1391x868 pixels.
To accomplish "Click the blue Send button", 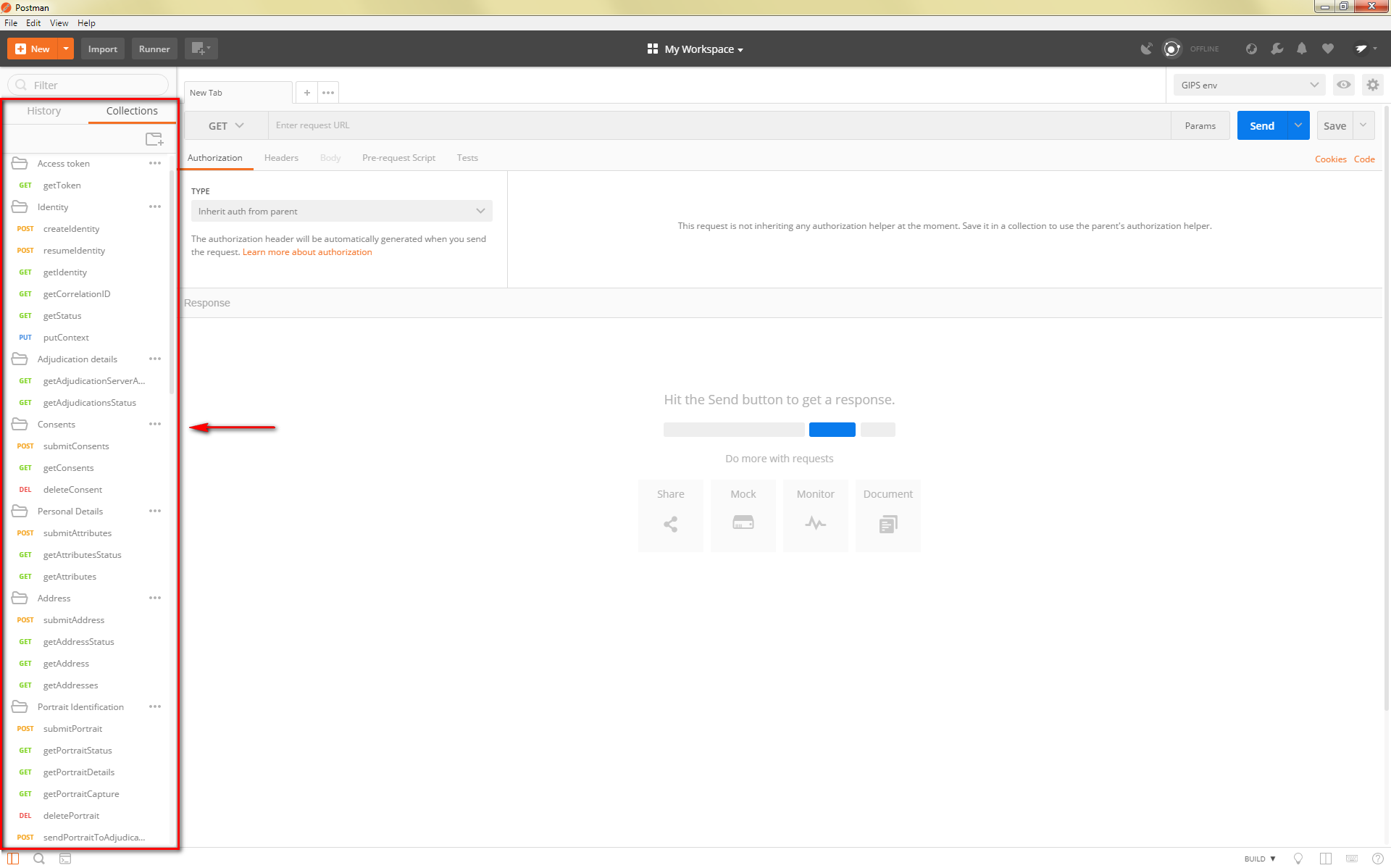I will click(x=1262, y=125).
